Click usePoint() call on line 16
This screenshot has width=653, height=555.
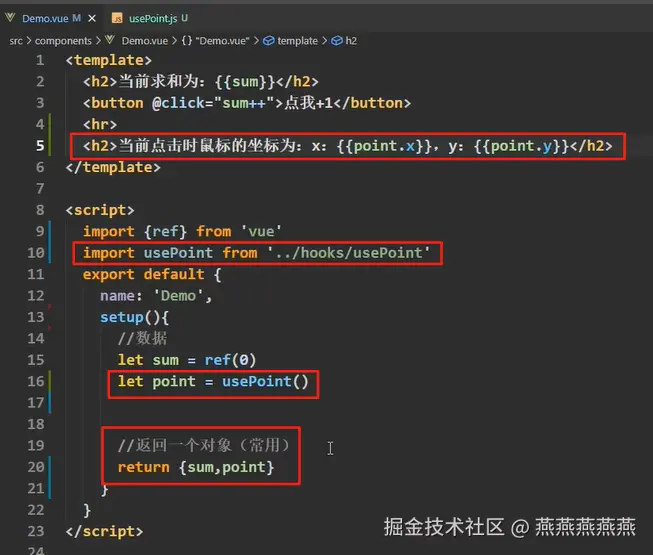(x=265, y=381)
